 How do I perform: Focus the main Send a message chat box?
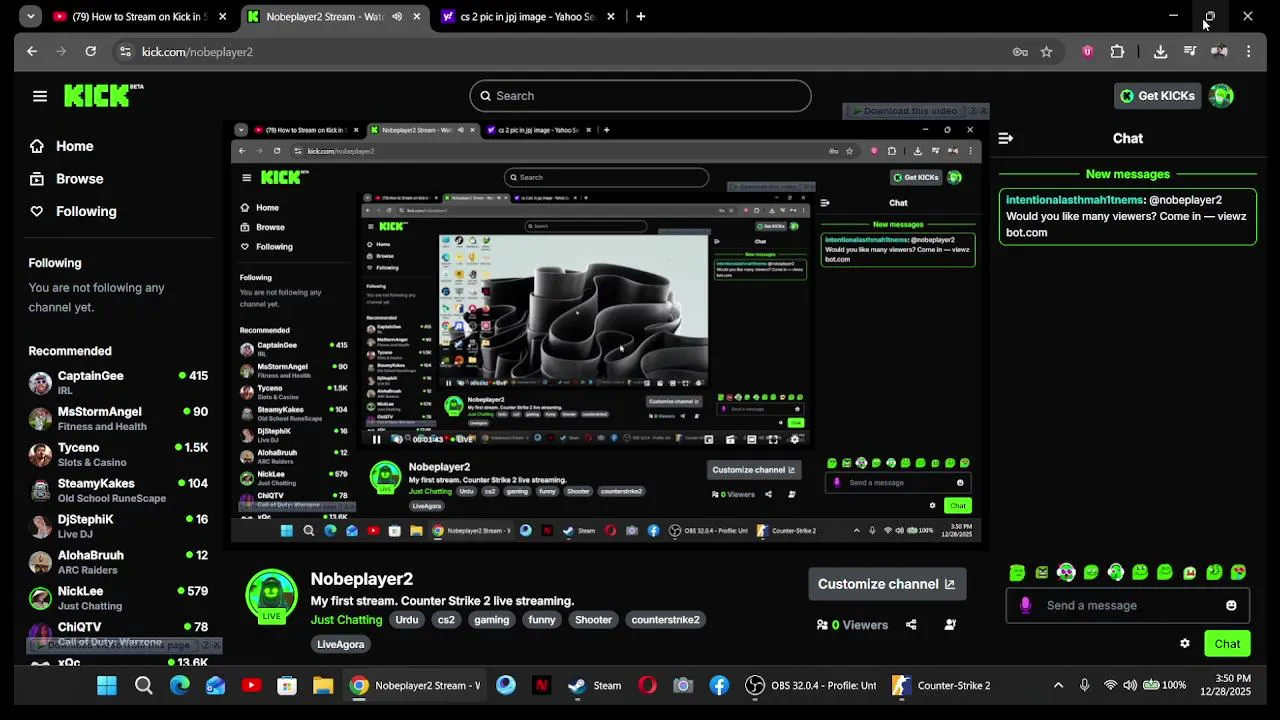[1128, 605]
